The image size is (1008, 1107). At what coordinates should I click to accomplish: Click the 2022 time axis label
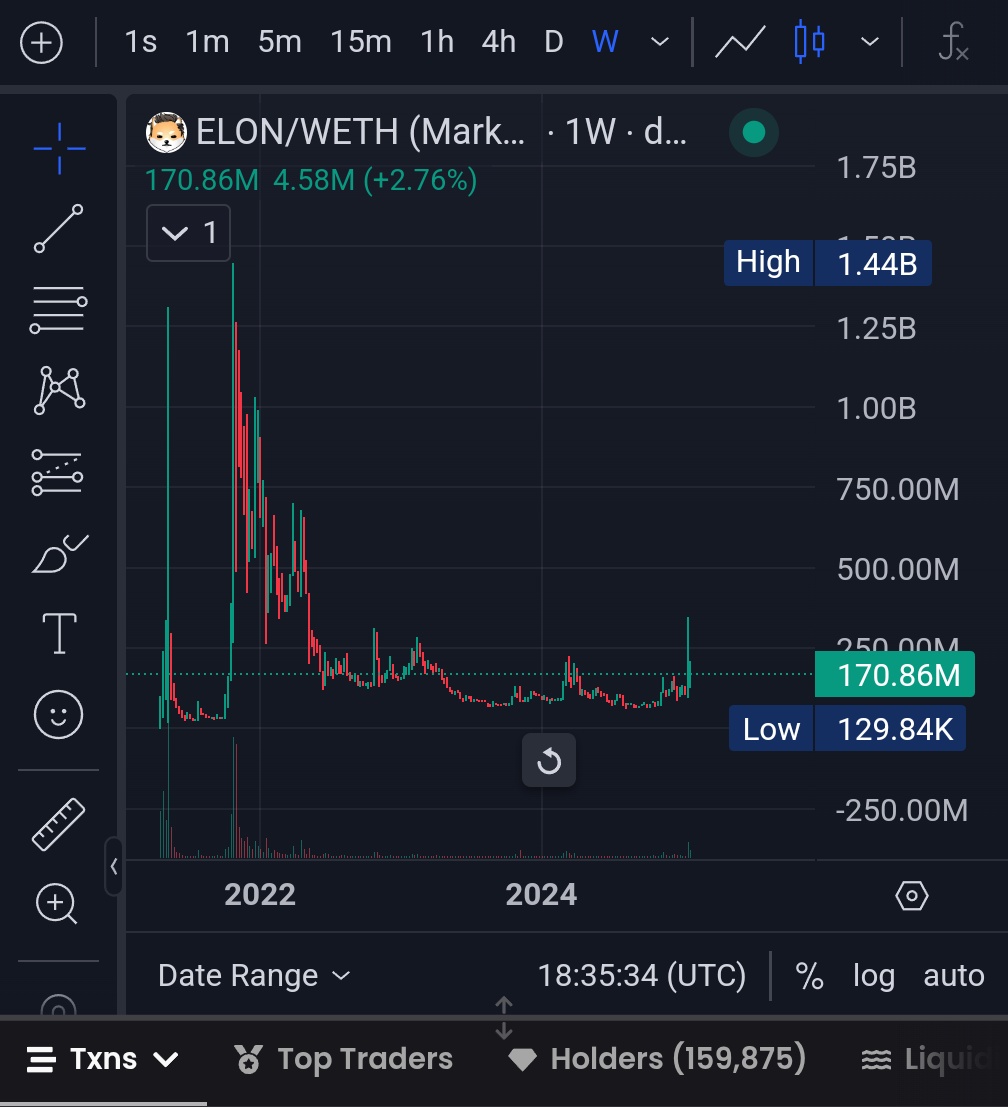pyautogui.click(x=259, y=894)
